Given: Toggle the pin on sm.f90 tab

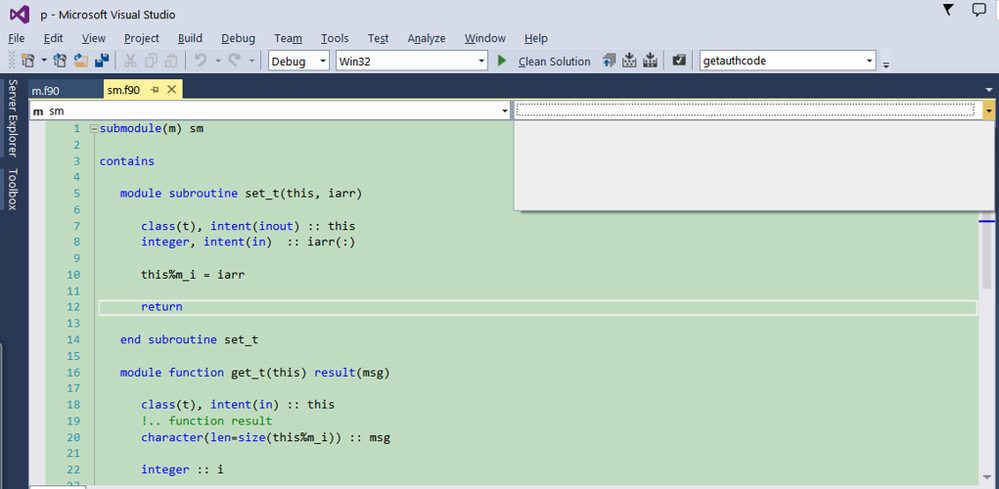Looking at the screenshot, I should pyautogui.click(x=154, y=90).
